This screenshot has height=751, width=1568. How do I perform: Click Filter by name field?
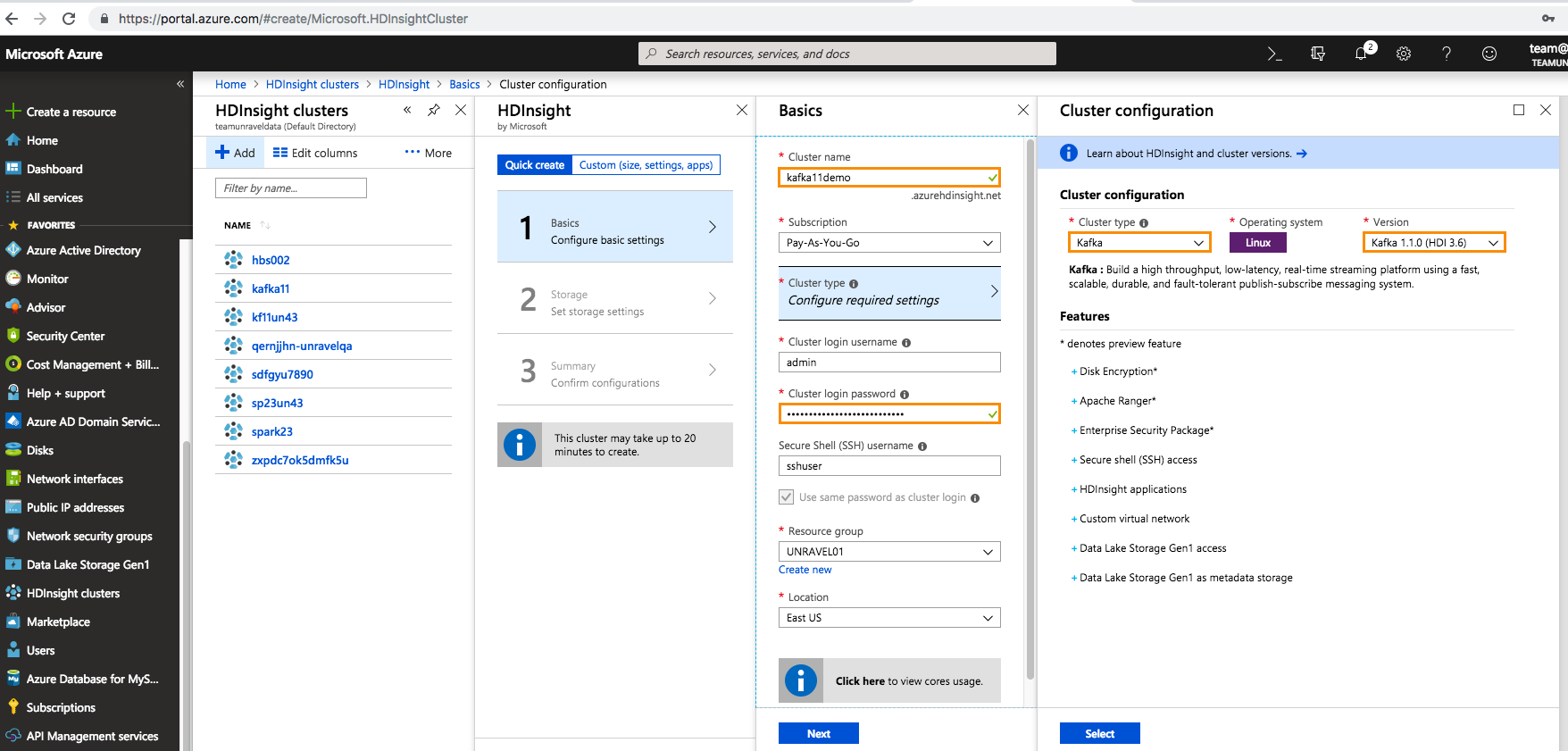291,188
